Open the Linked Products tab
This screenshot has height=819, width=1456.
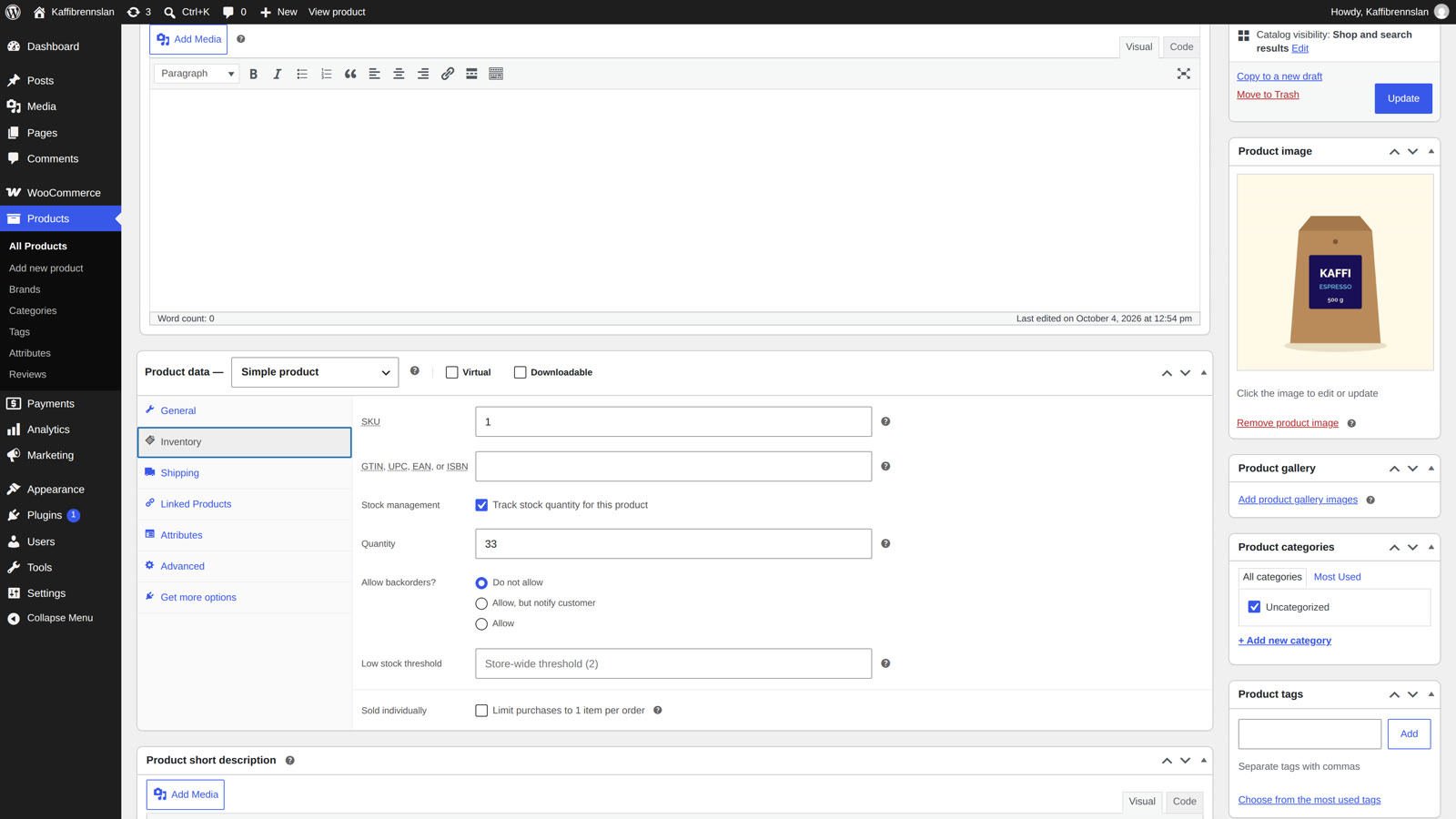[x=245, y=504]
